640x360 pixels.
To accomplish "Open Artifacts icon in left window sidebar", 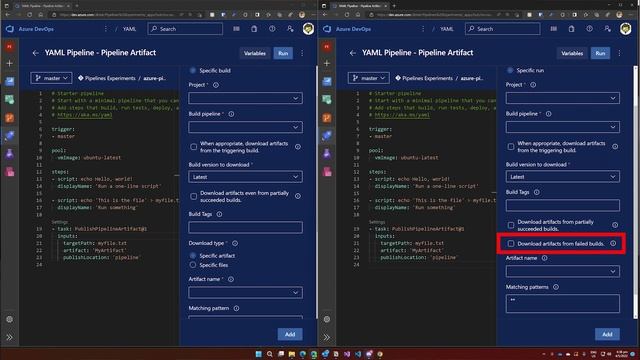I will click(x=9, y=171).
